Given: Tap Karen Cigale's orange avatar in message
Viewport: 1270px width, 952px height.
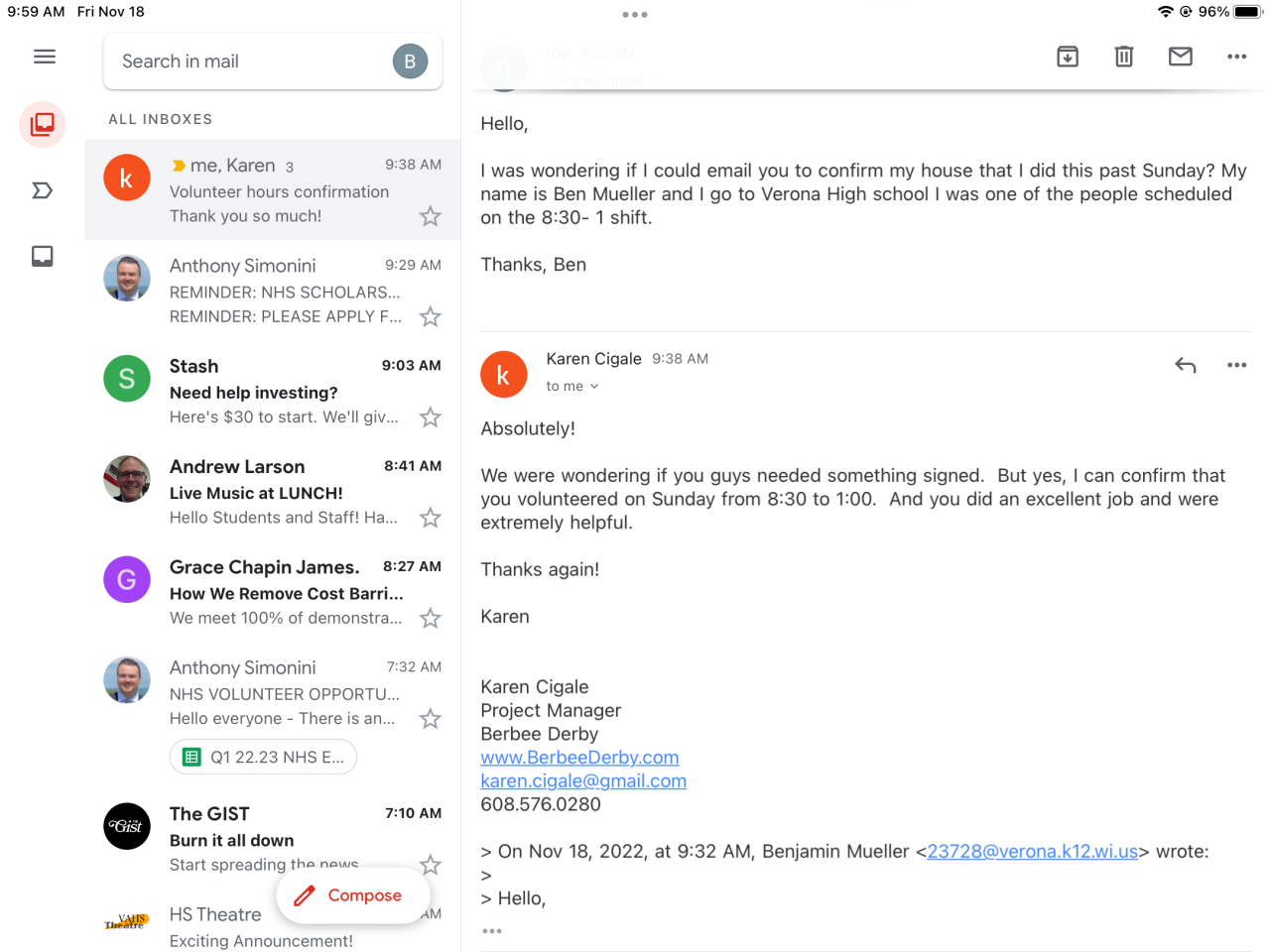Looking at the screenshot, I should [x=504, y=375].
